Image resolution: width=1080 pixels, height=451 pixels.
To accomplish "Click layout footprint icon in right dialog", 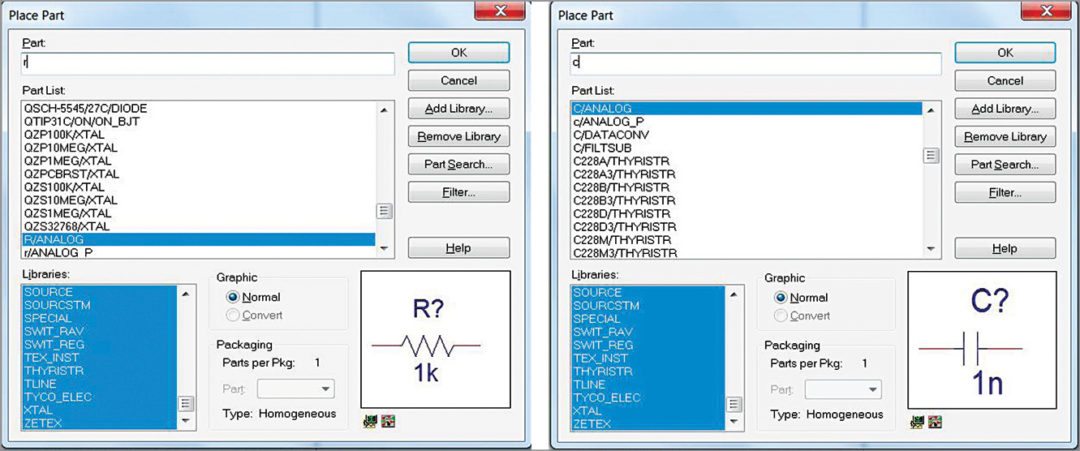I will 934,422.
